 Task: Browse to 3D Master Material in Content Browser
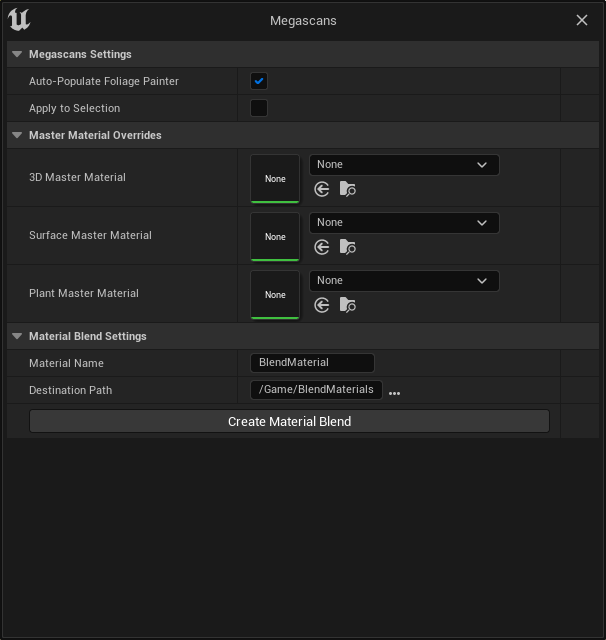(x=347, y=189)
